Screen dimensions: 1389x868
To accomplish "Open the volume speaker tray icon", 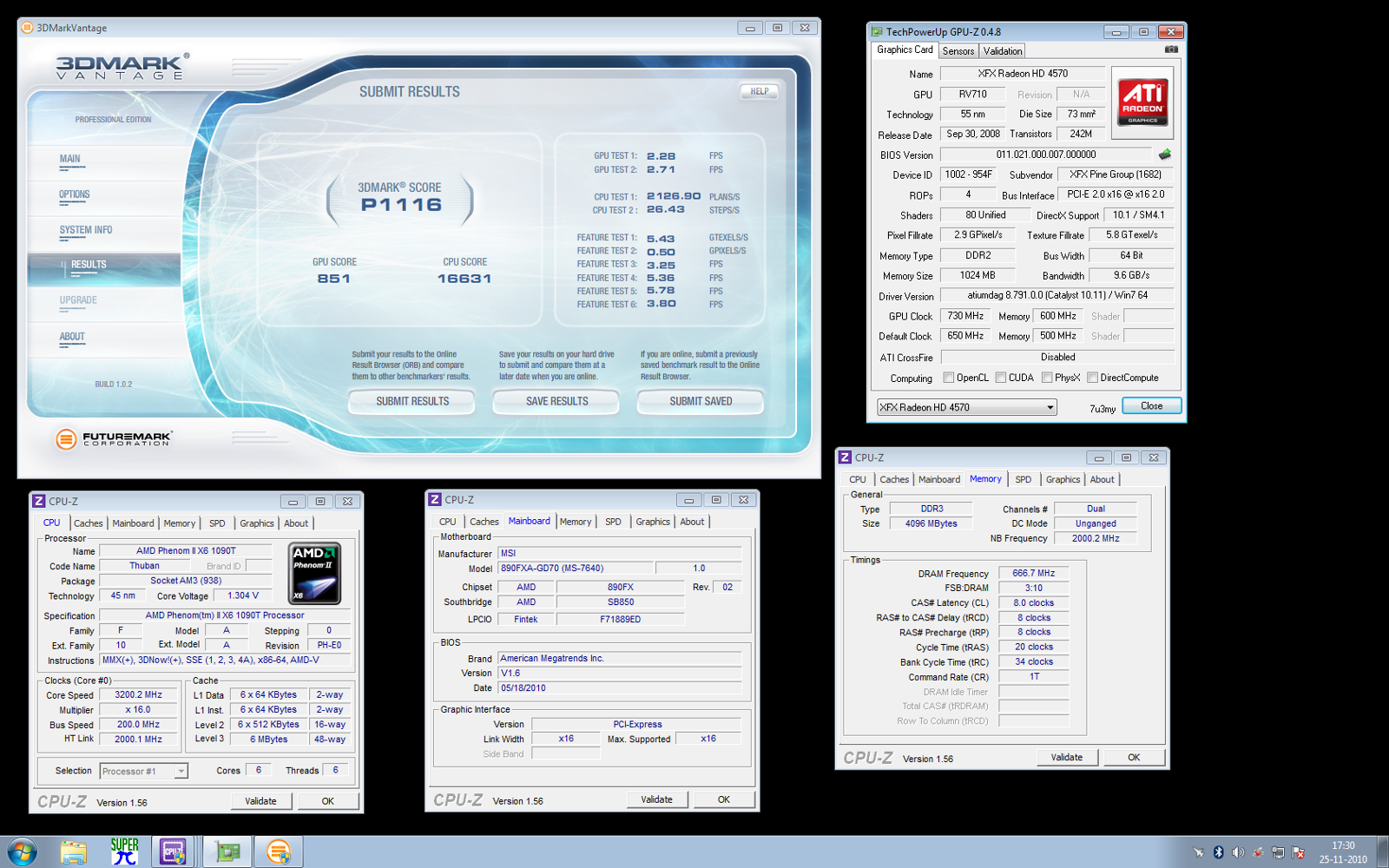I will 1238,852.
